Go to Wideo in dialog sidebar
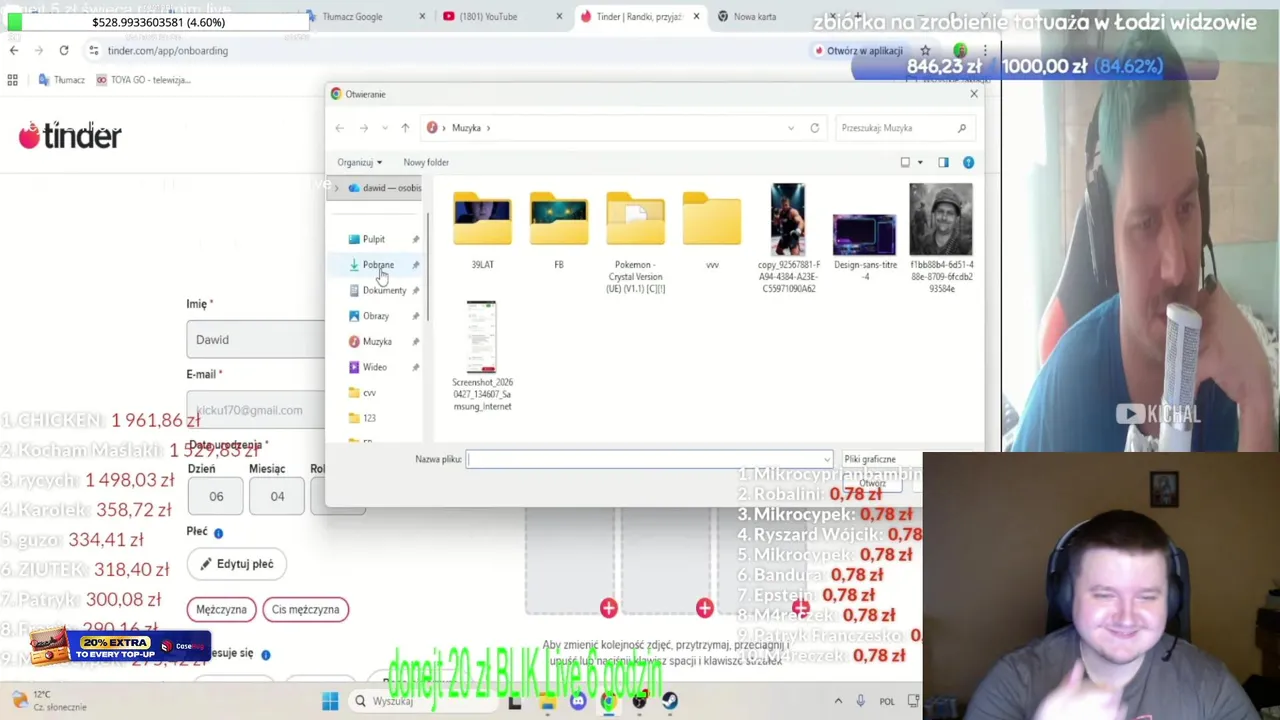 [x=374, y=367]
